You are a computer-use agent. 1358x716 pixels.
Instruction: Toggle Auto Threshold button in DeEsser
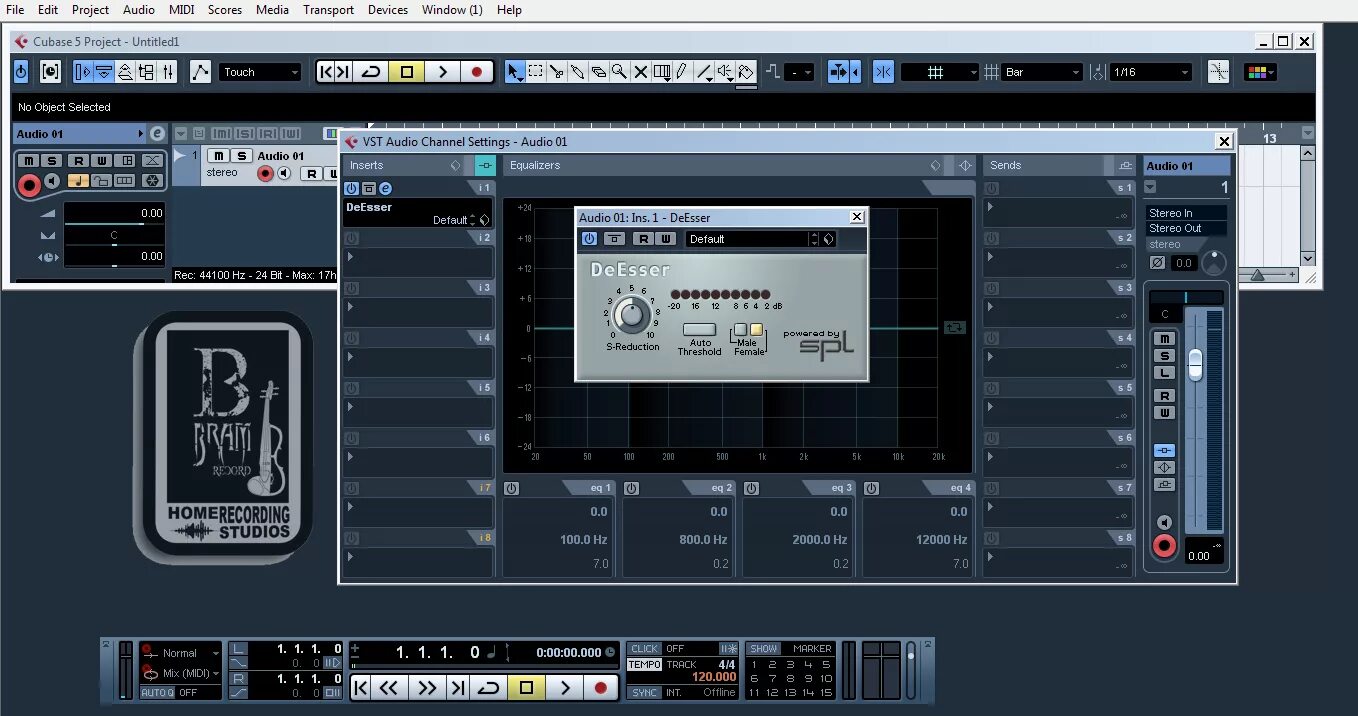click(x=699, y=329)
